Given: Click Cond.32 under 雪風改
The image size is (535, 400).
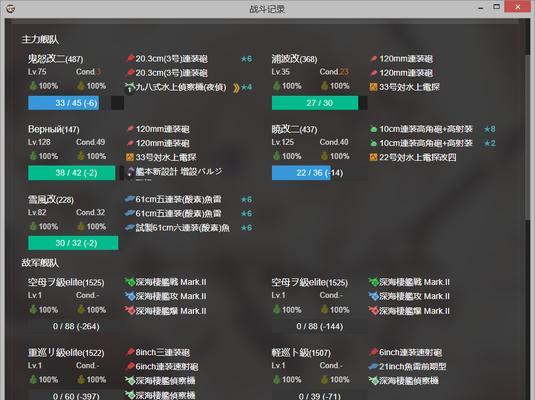Looking at the screenshot, I should click(x=91, y=212).
